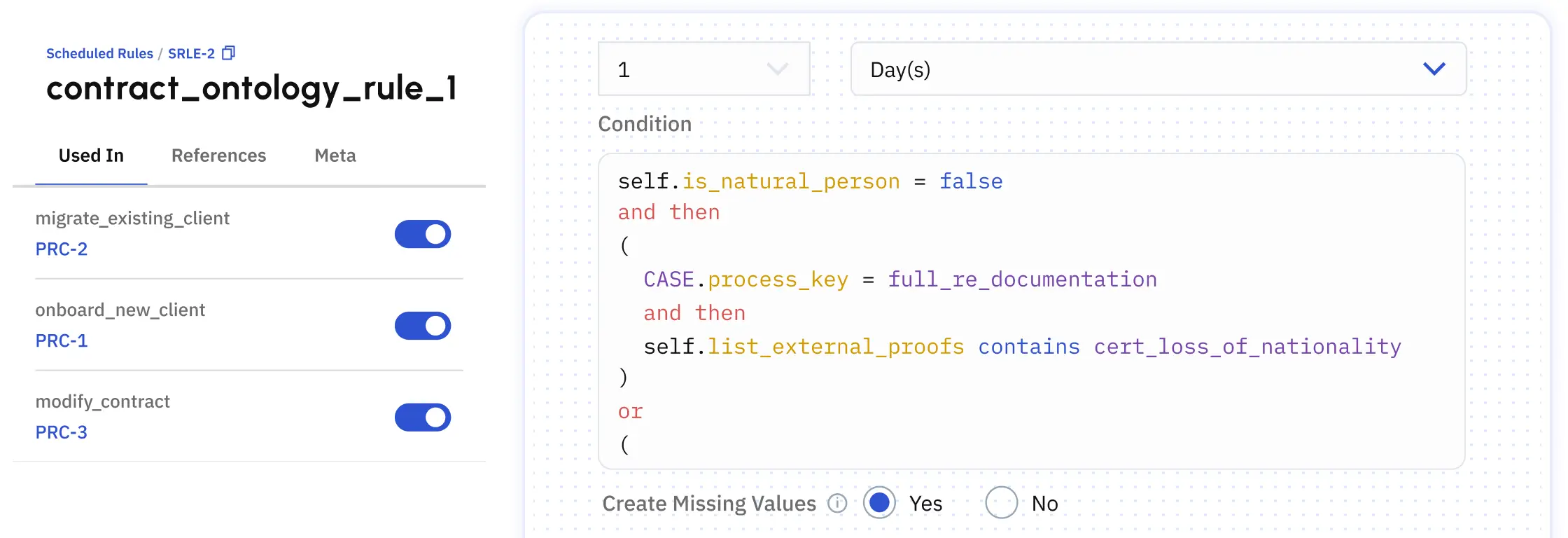Open the SRLE-2 breadcrumb link
Viewport: 1568px width, 538px height.
tap(191, 53)
